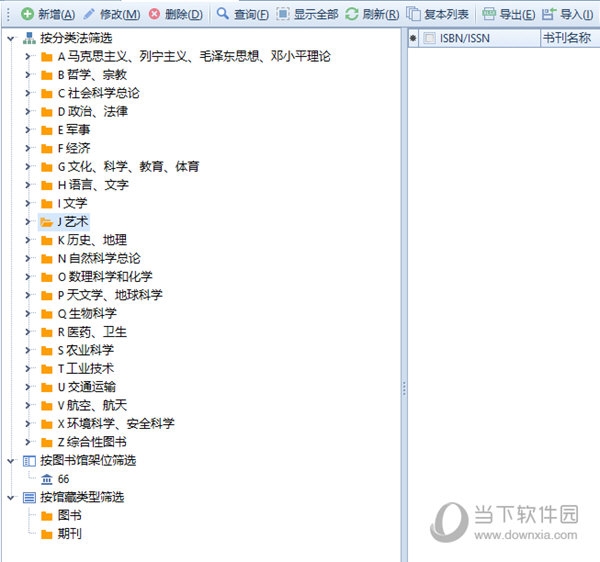Click the toolbar grip handle before 新增

tap(8, 15)
